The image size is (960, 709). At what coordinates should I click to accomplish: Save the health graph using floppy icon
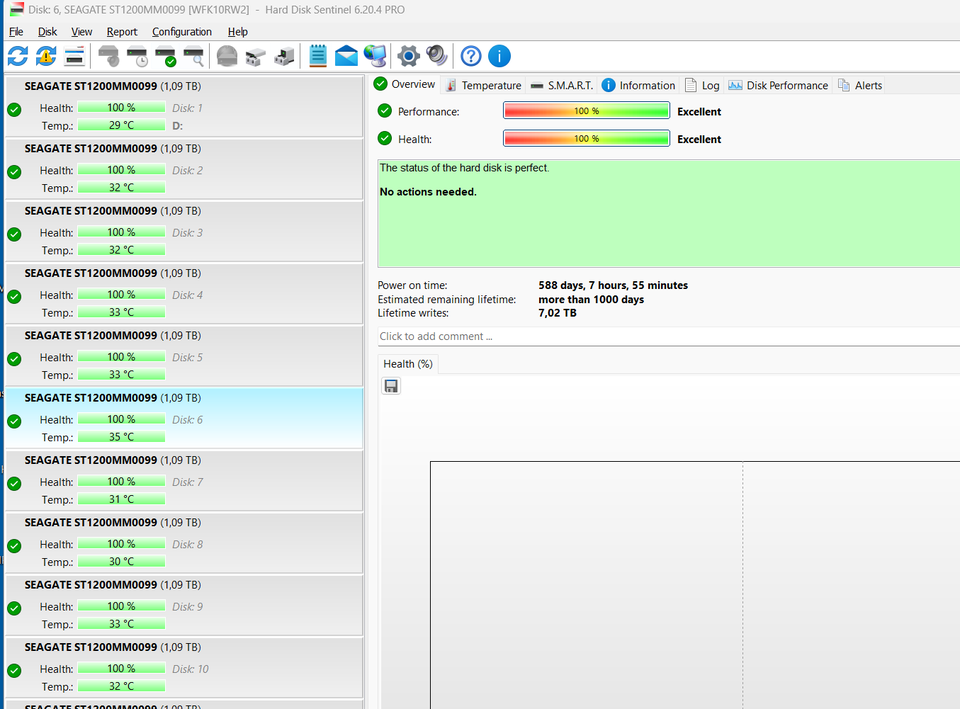tap(391, 386)
